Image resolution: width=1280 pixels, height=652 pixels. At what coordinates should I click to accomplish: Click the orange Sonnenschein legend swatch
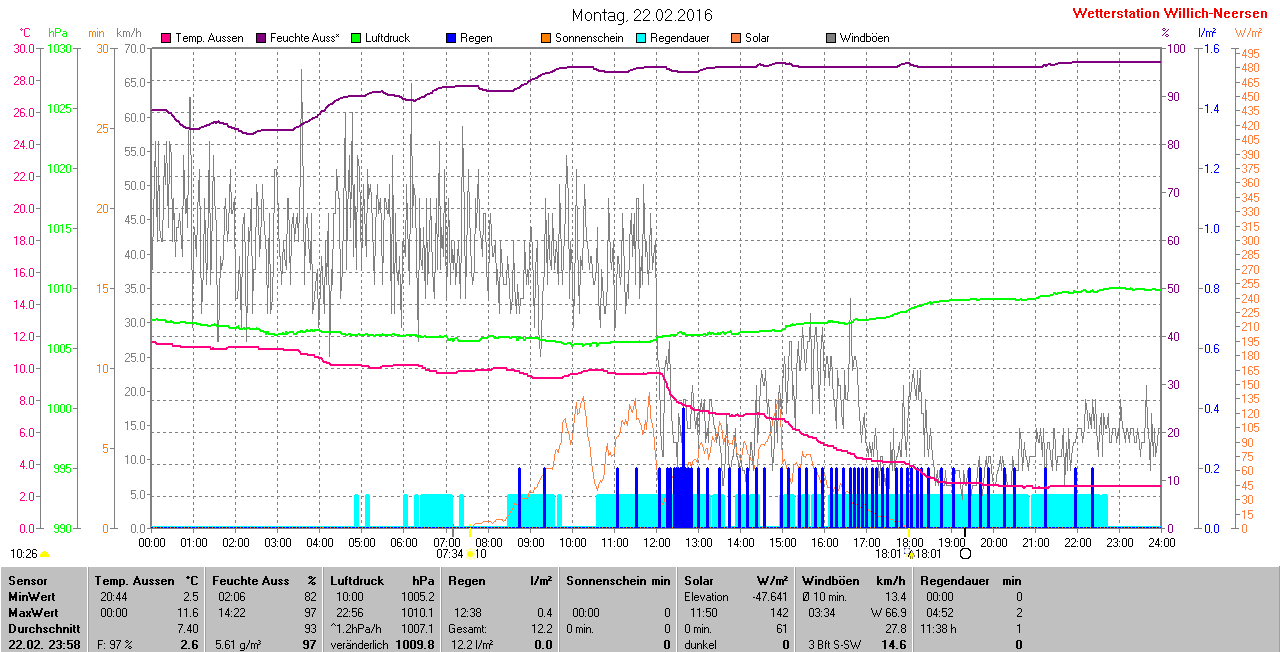tap(546, 38)
